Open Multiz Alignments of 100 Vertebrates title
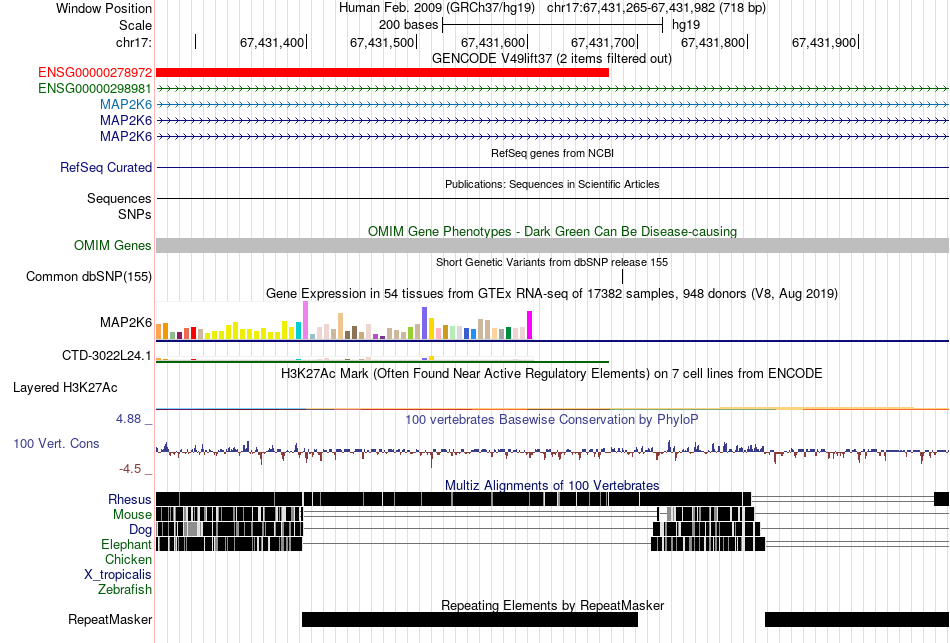This screenshot has height=643, width=950. point(552,485)
